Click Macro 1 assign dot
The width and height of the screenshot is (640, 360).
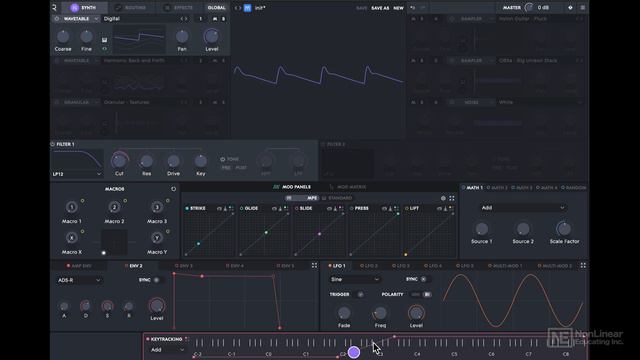coord(82,201)
